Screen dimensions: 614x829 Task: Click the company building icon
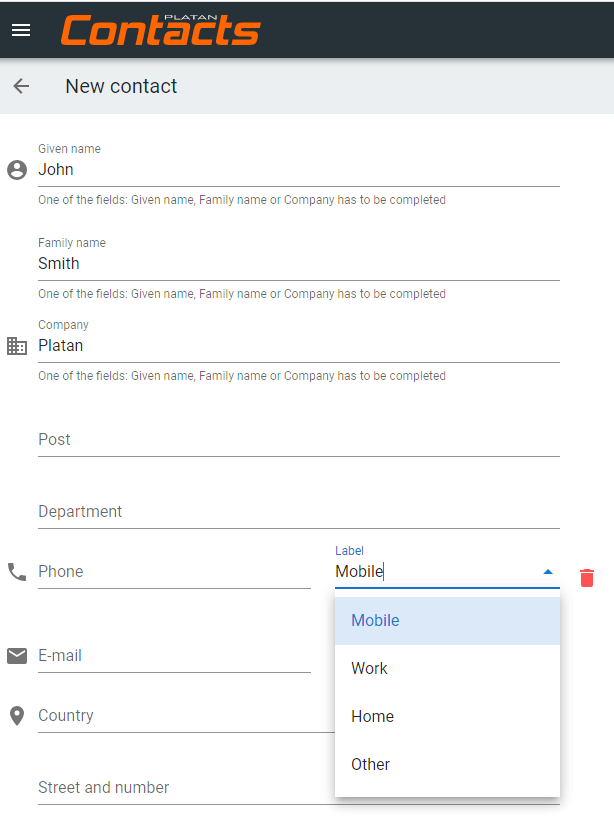coord(17,346)
